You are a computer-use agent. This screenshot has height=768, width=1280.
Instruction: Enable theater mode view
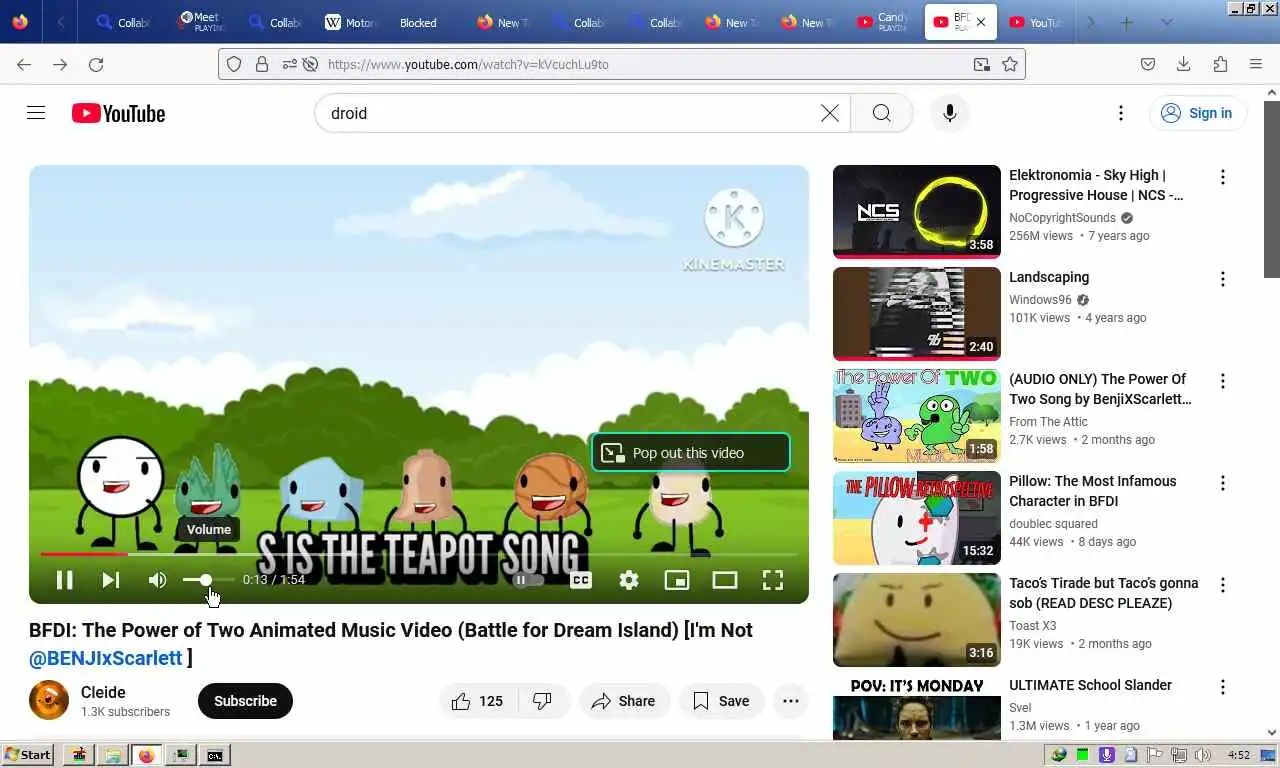[725, 580]
